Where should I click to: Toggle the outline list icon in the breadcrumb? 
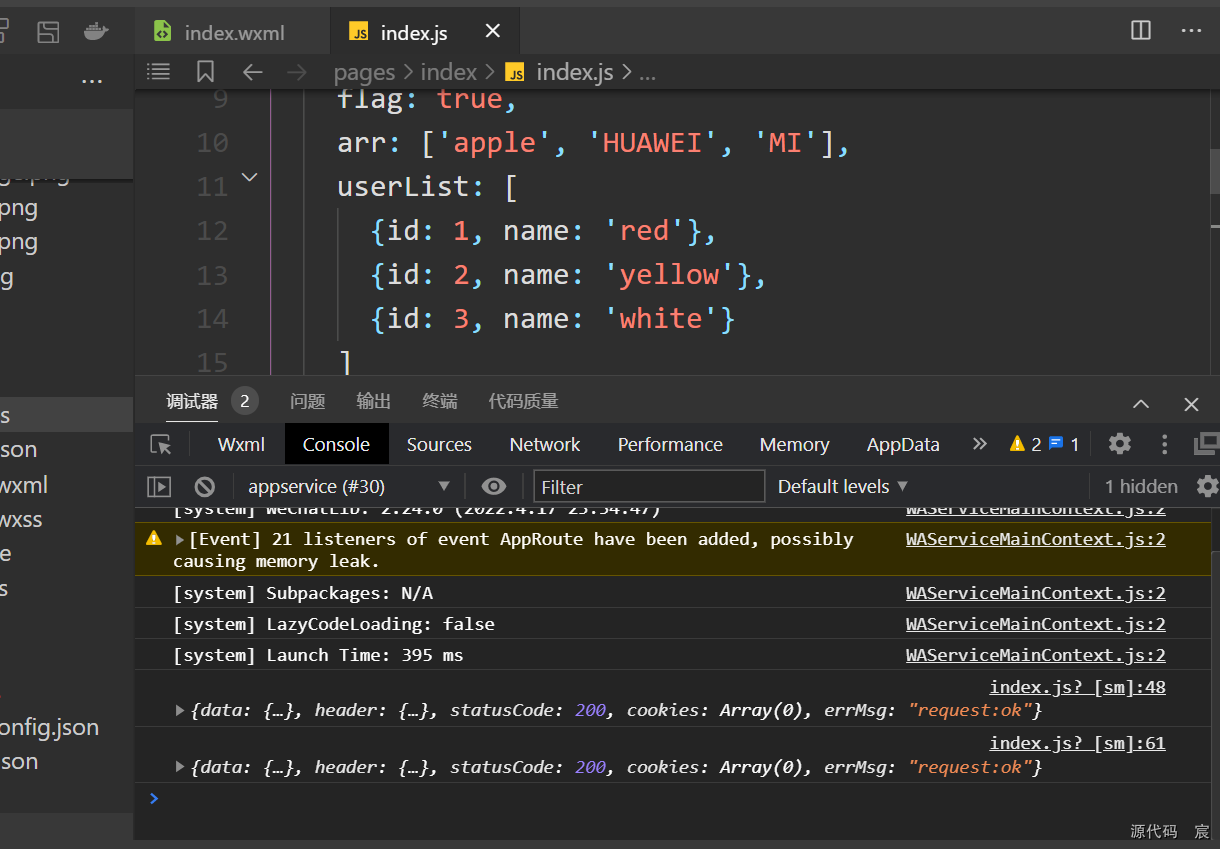click(158, 71)
